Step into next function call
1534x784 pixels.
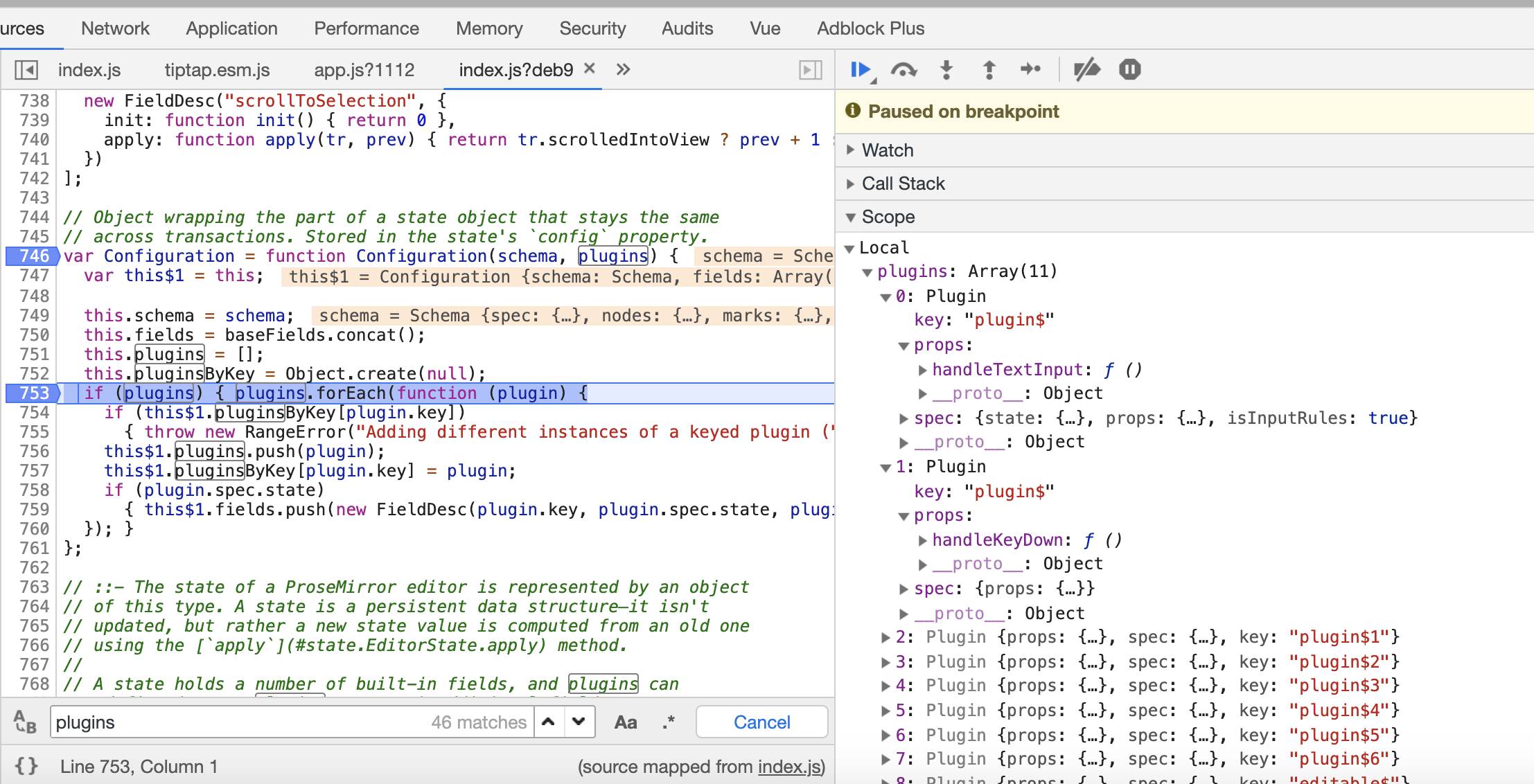pyautogui.click(x=946, y=69)
